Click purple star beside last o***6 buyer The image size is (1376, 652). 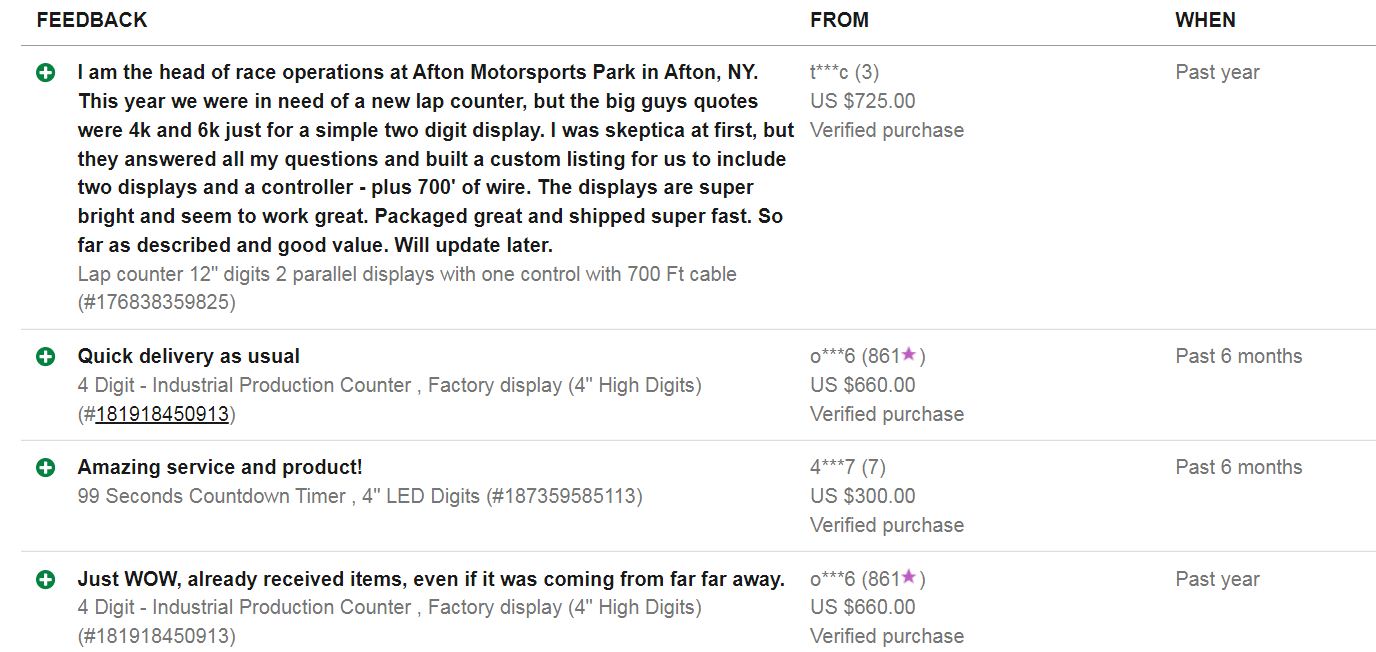[x=909, y=577]
